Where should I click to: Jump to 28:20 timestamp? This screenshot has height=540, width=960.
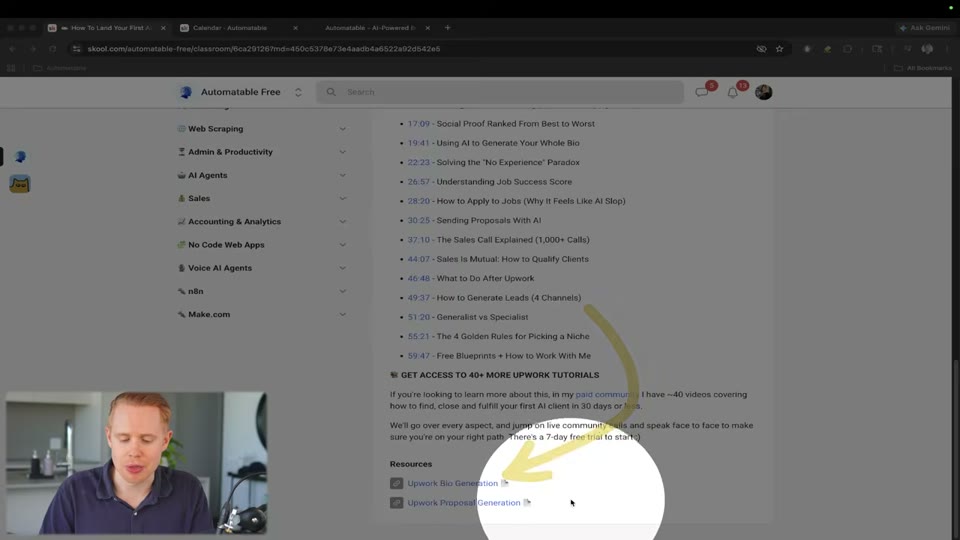coord(419,201)
